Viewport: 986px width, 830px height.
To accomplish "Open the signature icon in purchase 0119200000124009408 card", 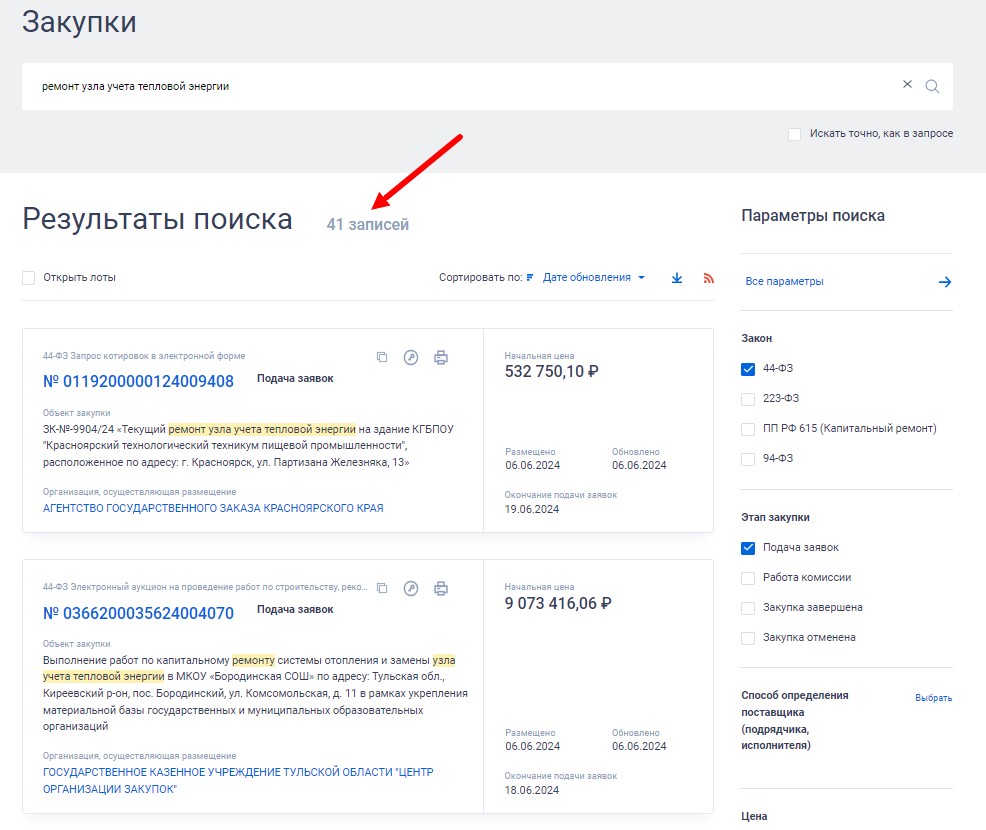I will 411,357.
